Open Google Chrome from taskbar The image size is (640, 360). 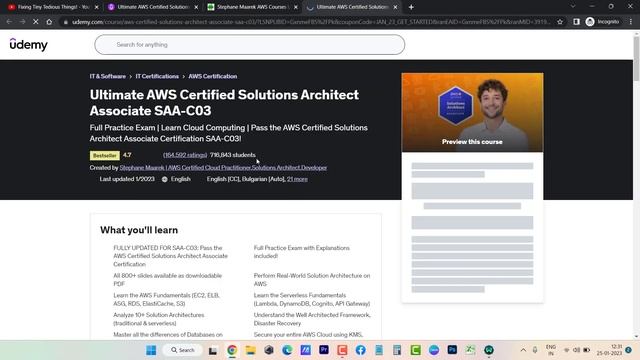[x=232, y=350]
